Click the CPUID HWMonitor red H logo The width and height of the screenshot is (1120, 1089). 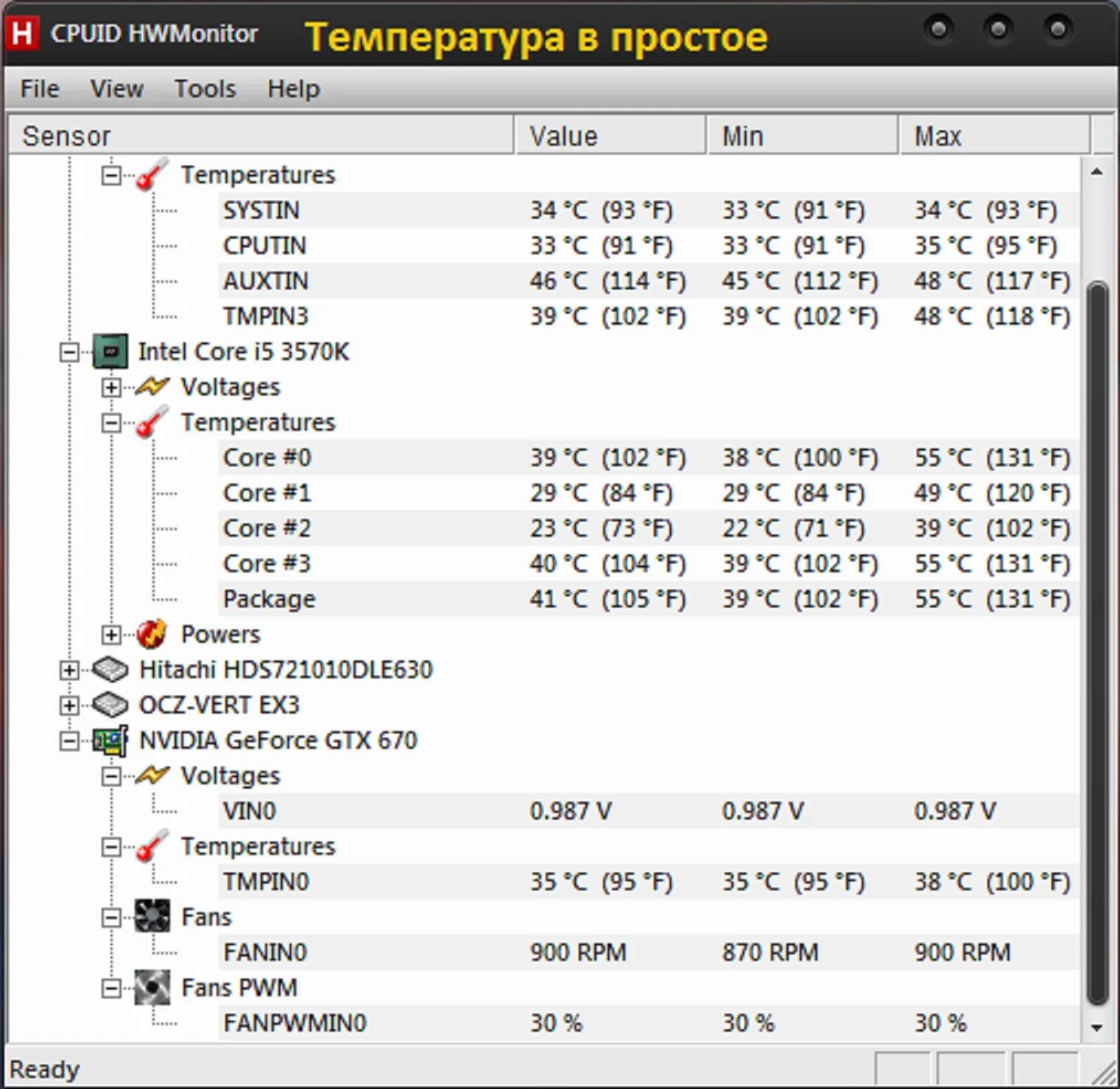click(22, 33)
